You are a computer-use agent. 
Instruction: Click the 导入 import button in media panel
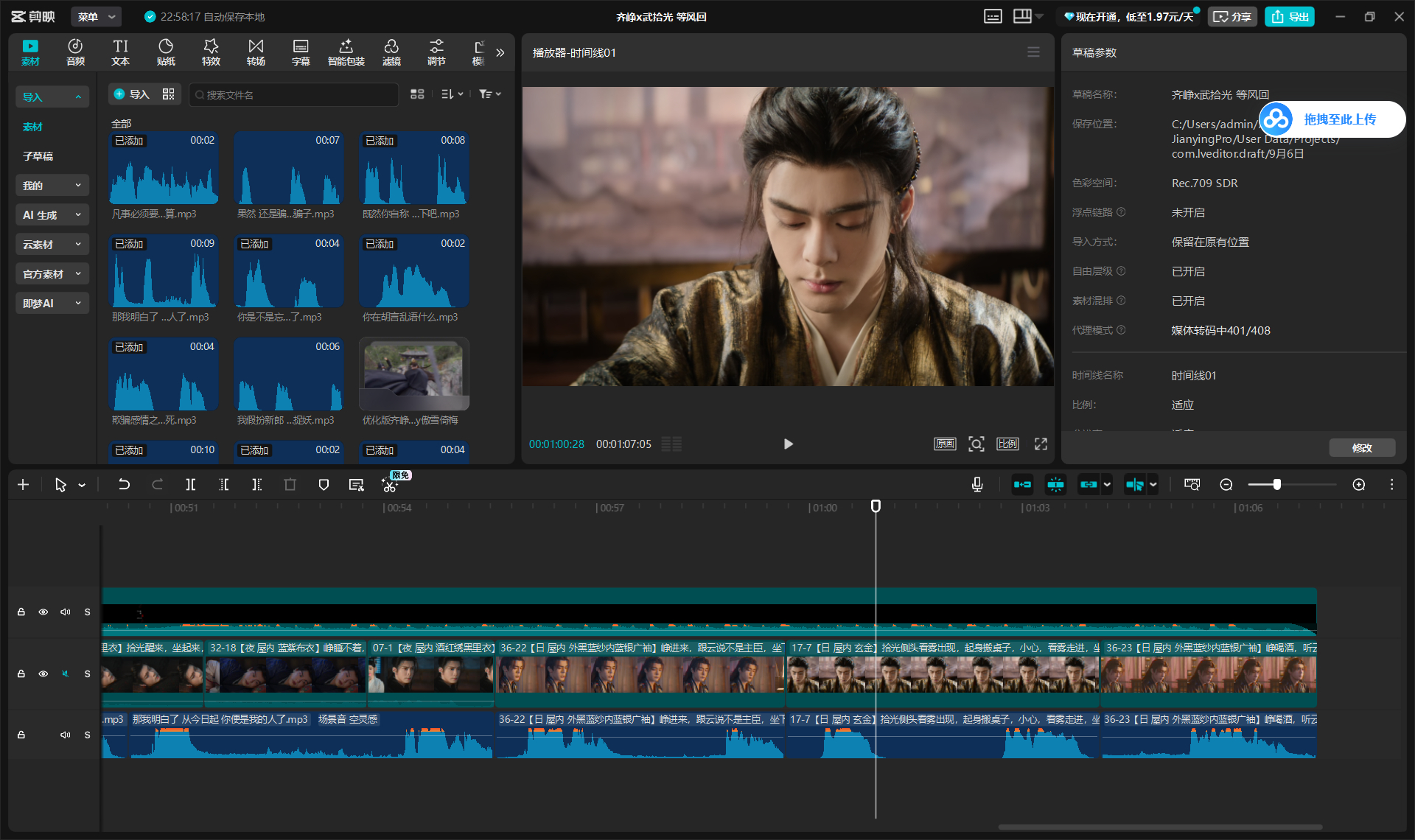pyautogui.click(x=131, y=94)
